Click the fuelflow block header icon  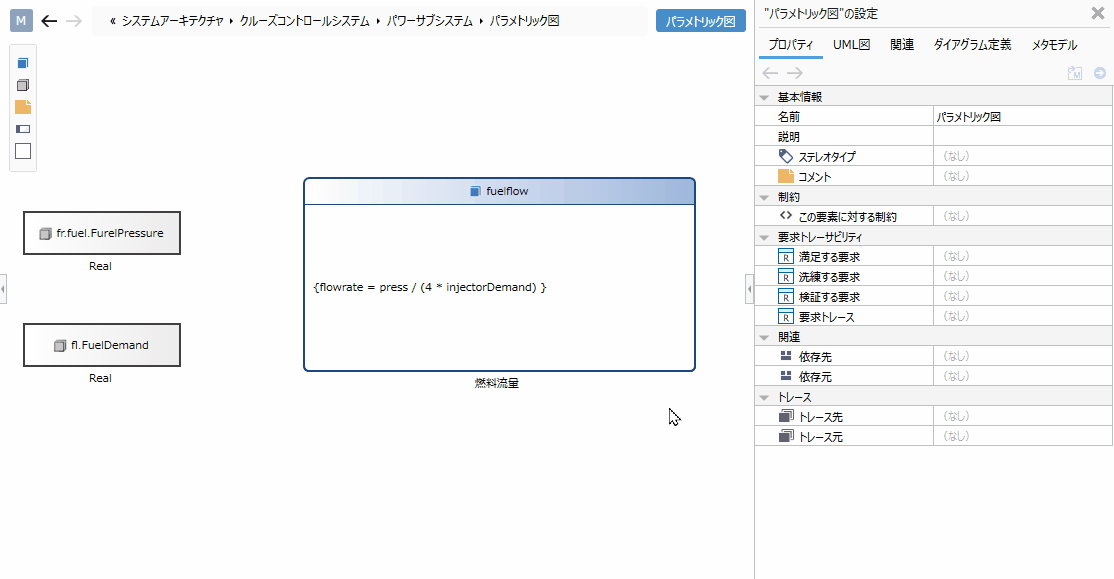click(475, 191)
